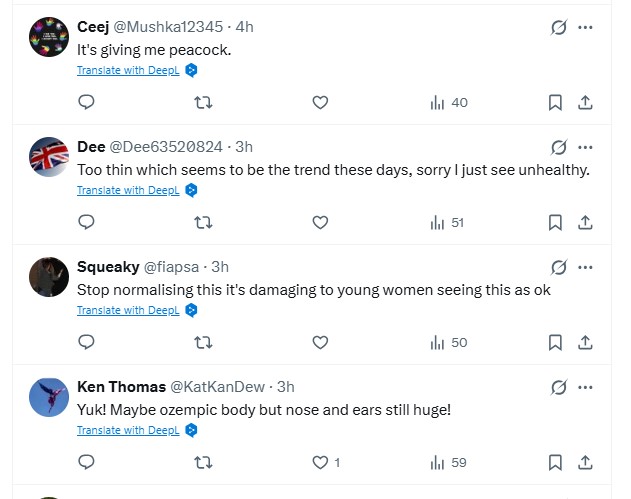631x499 pixels.
Task: Open more options on Ceej's tweet
Action: tap(586, 27)
